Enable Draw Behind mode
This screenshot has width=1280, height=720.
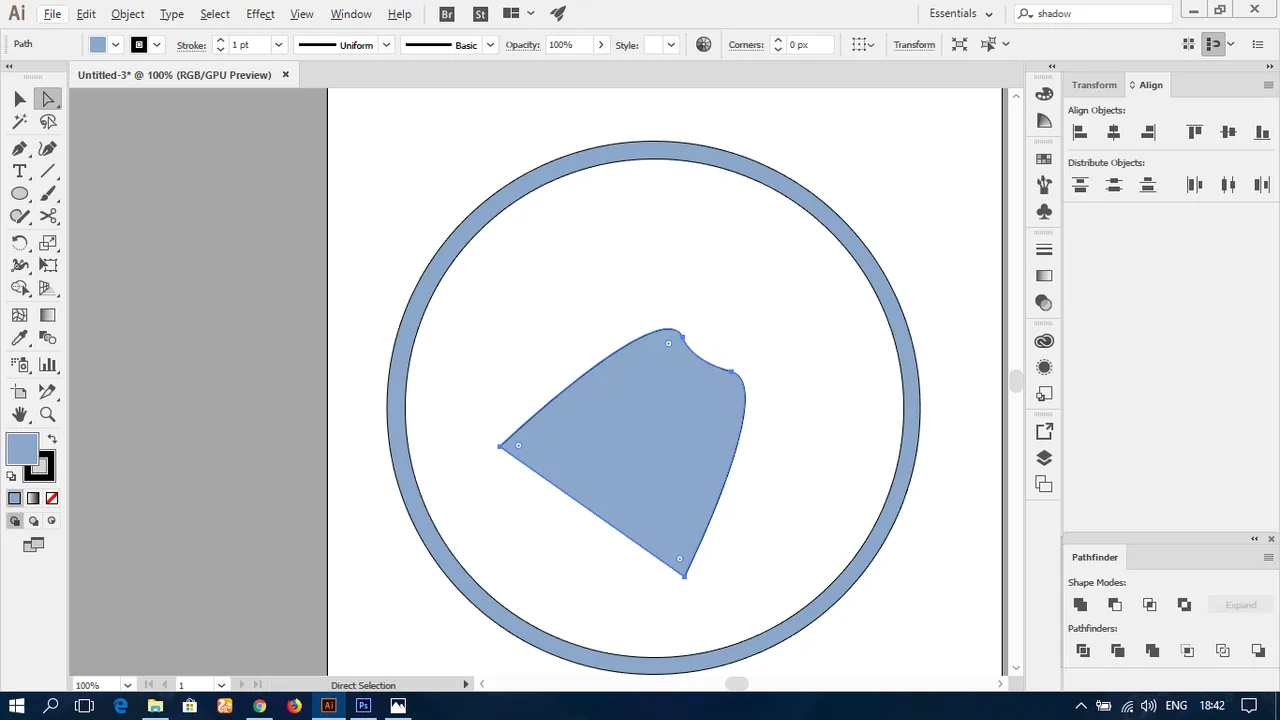tap(33, 521)
